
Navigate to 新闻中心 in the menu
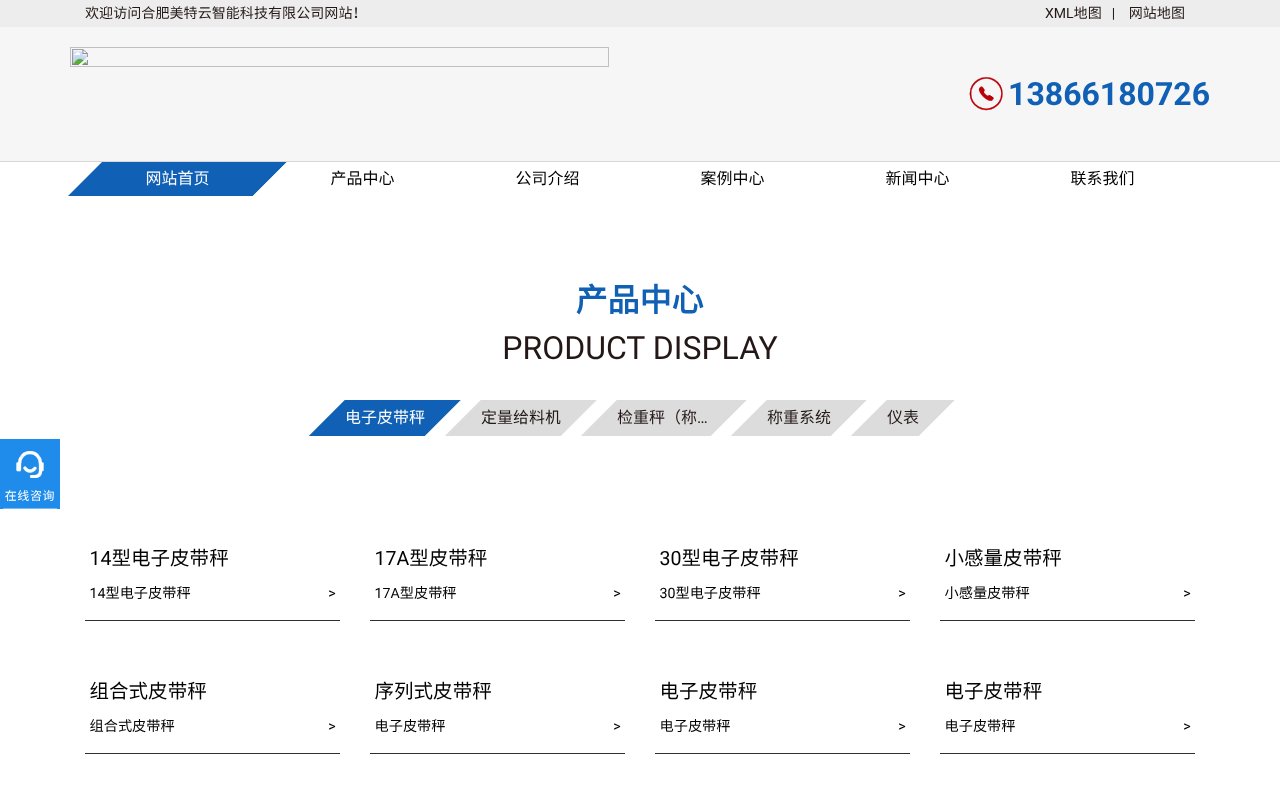pyautogui.click(x=917, y=178)
